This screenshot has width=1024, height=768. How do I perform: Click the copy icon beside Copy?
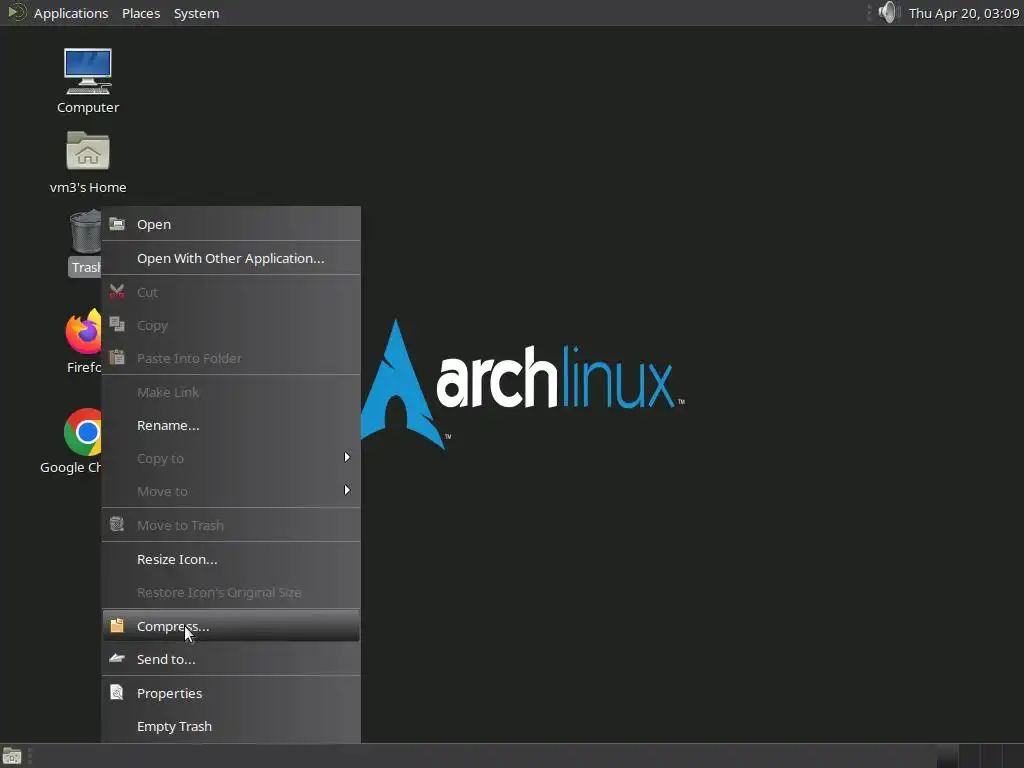117,325
